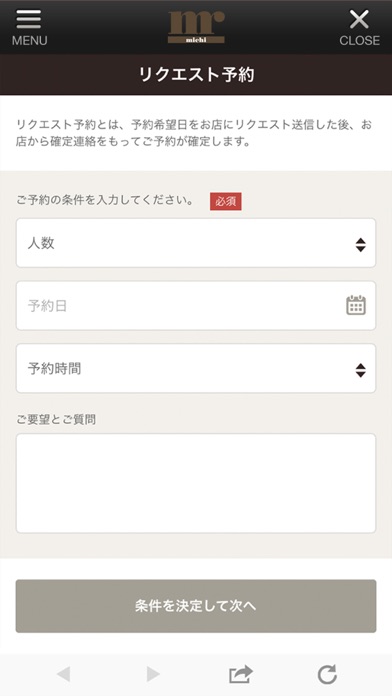Click the up-down arrows on 予約時間 selector
The width and height of the screenshot is (392, 696).
coord(360,370)
